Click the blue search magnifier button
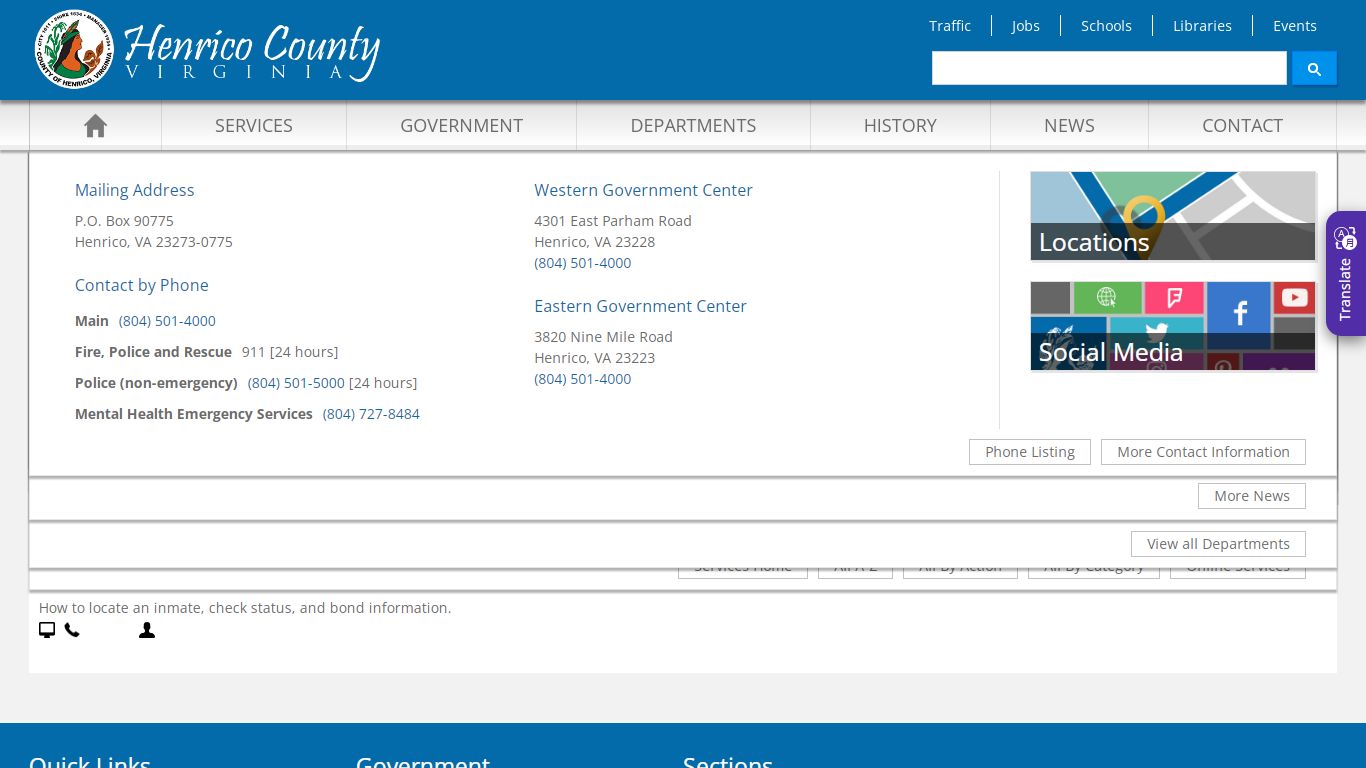 coord(1314,68)
